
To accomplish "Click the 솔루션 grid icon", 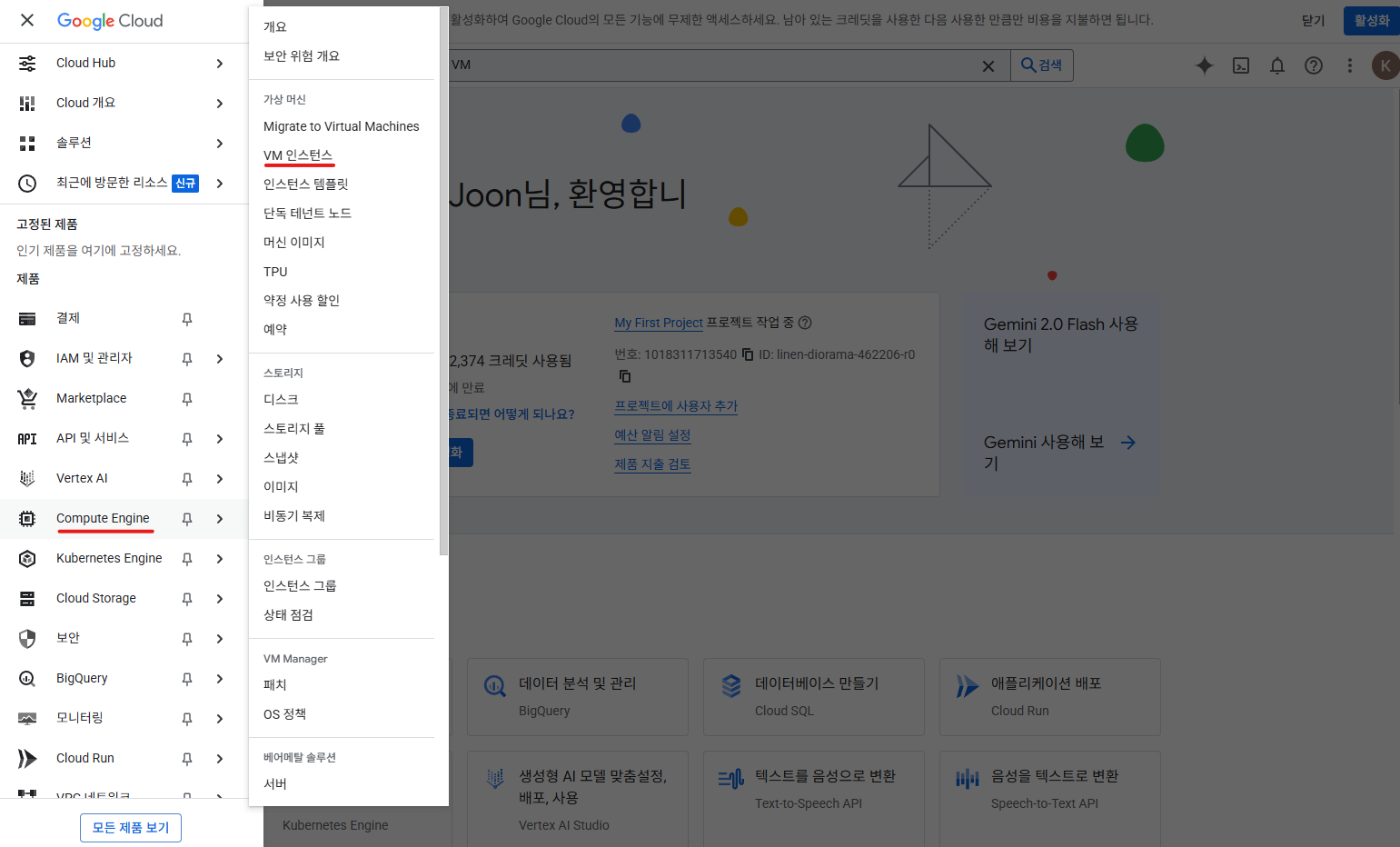I will point(27,144).
